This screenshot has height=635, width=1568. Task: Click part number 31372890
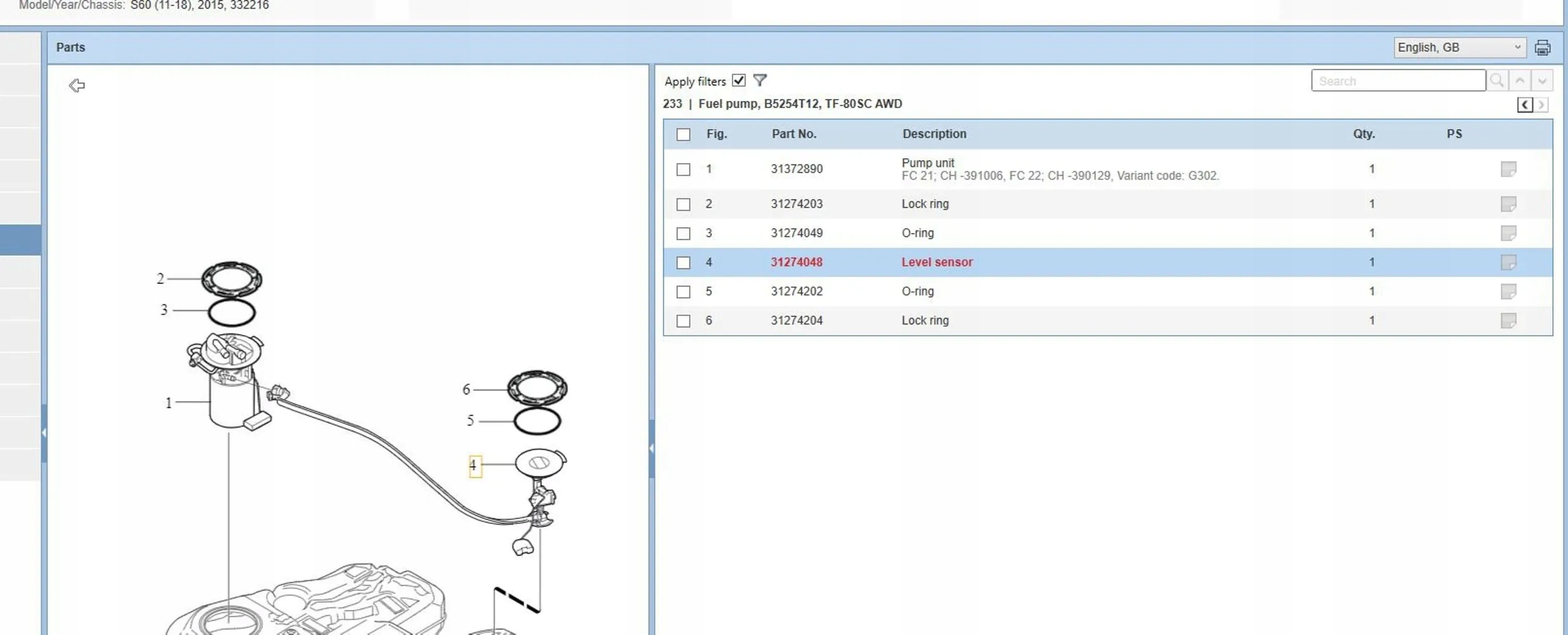click(x=797, y=169)
